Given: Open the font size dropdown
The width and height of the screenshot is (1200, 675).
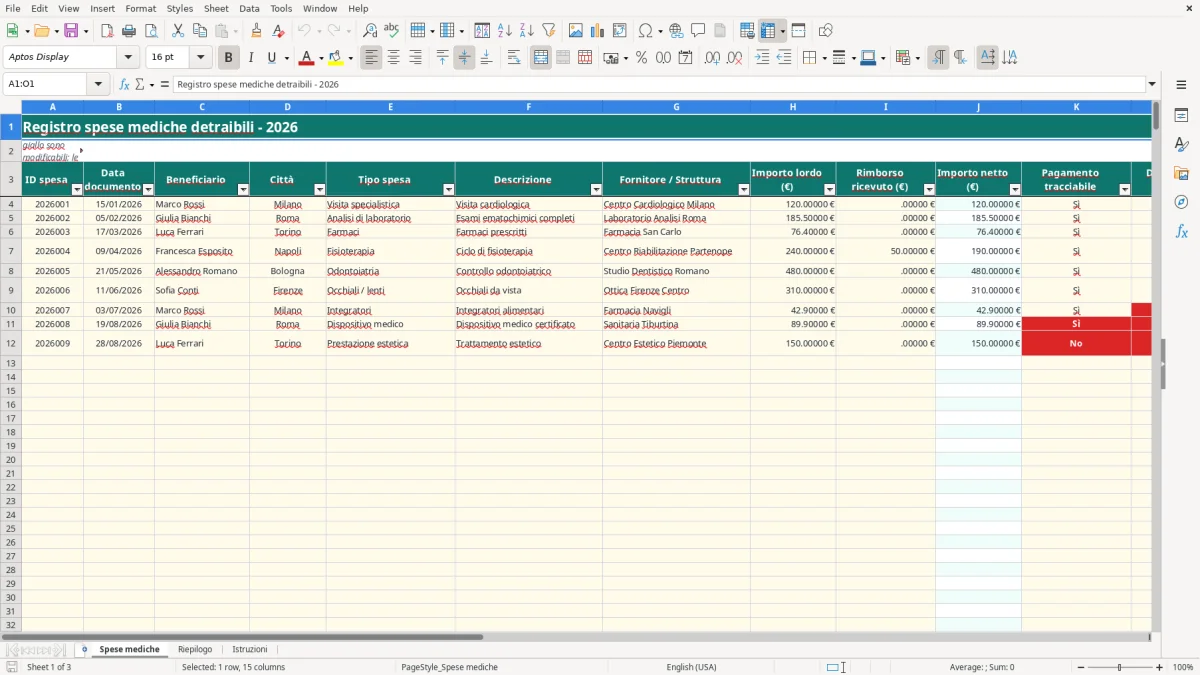Looking at the screenshot, I should pyautogui.click(x=201, y=58).
